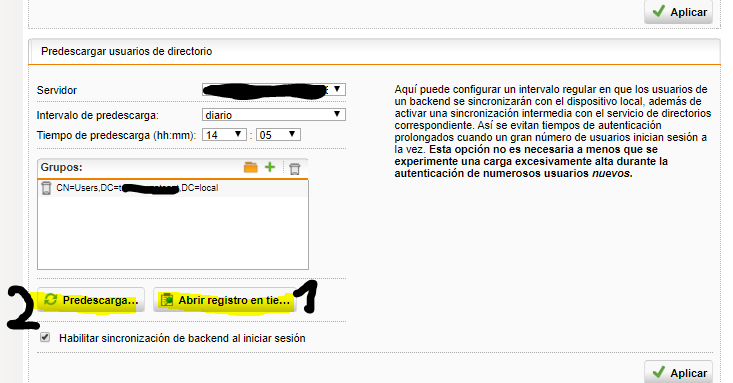The image size is (733, 383).
Task: Click the Predescargar usuarios de directorio header
Action: [127, 51]
